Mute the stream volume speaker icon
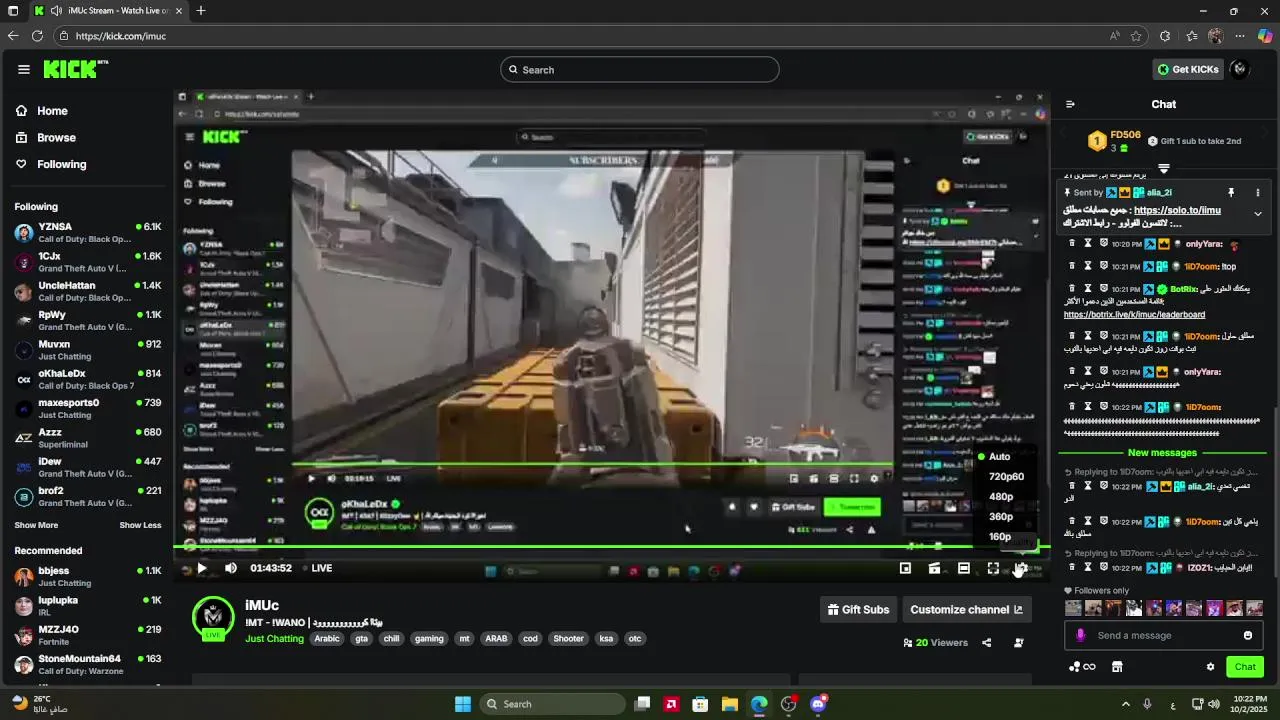 click(x=231, y=568)
